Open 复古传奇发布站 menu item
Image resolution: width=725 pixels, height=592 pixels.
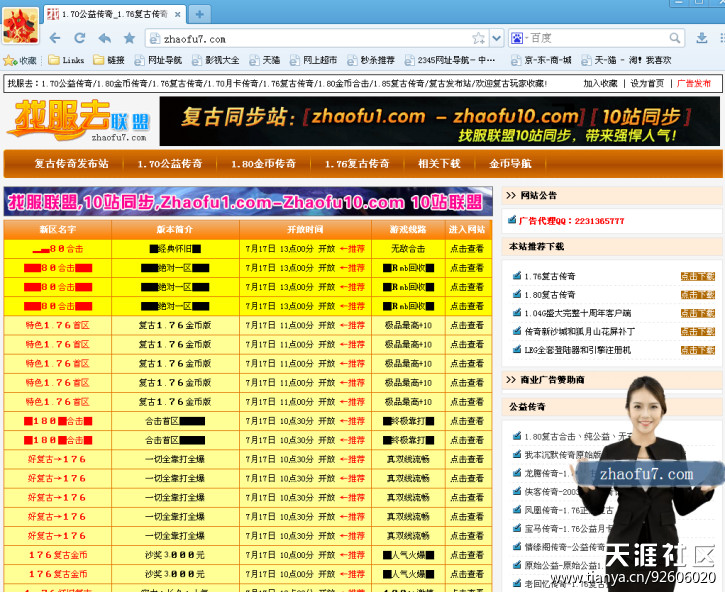coord(71,164)
